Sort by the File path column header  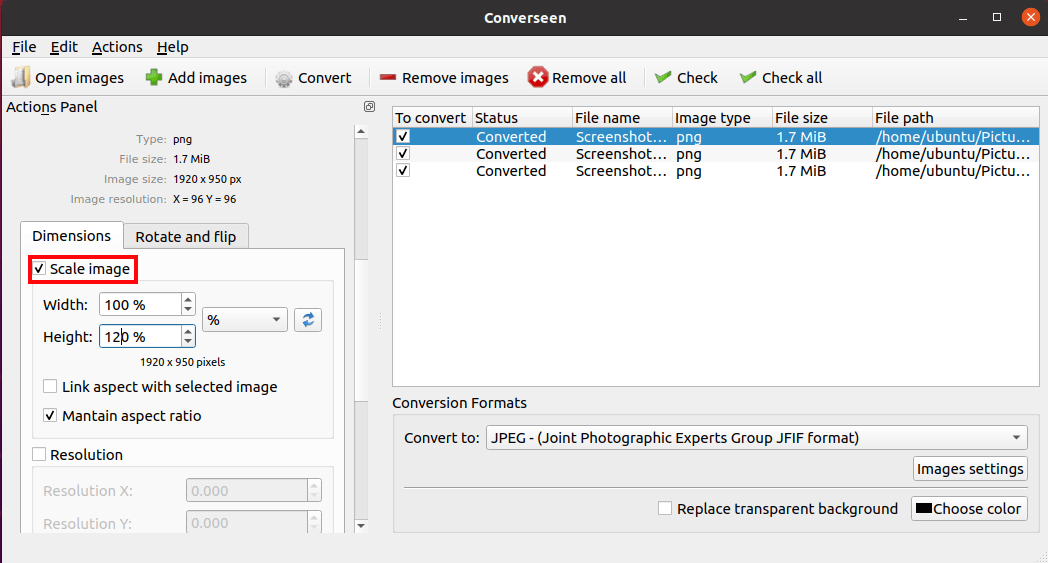pos(956,118)
